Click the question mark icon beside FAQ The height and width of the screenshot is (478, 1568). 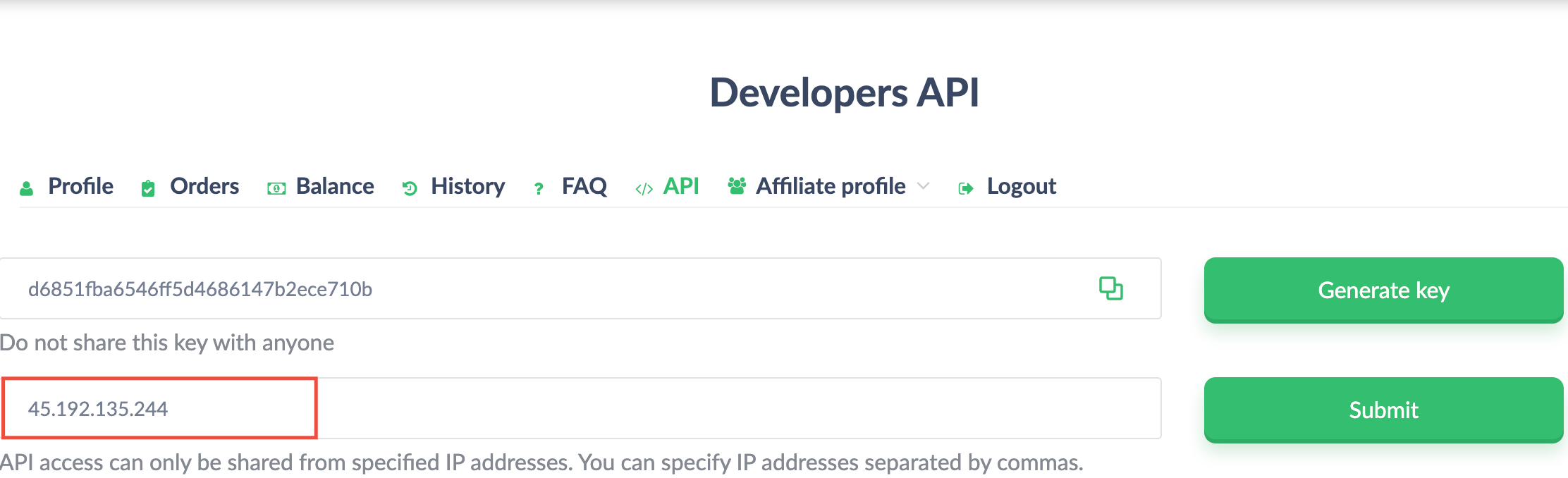click(539, 189)
